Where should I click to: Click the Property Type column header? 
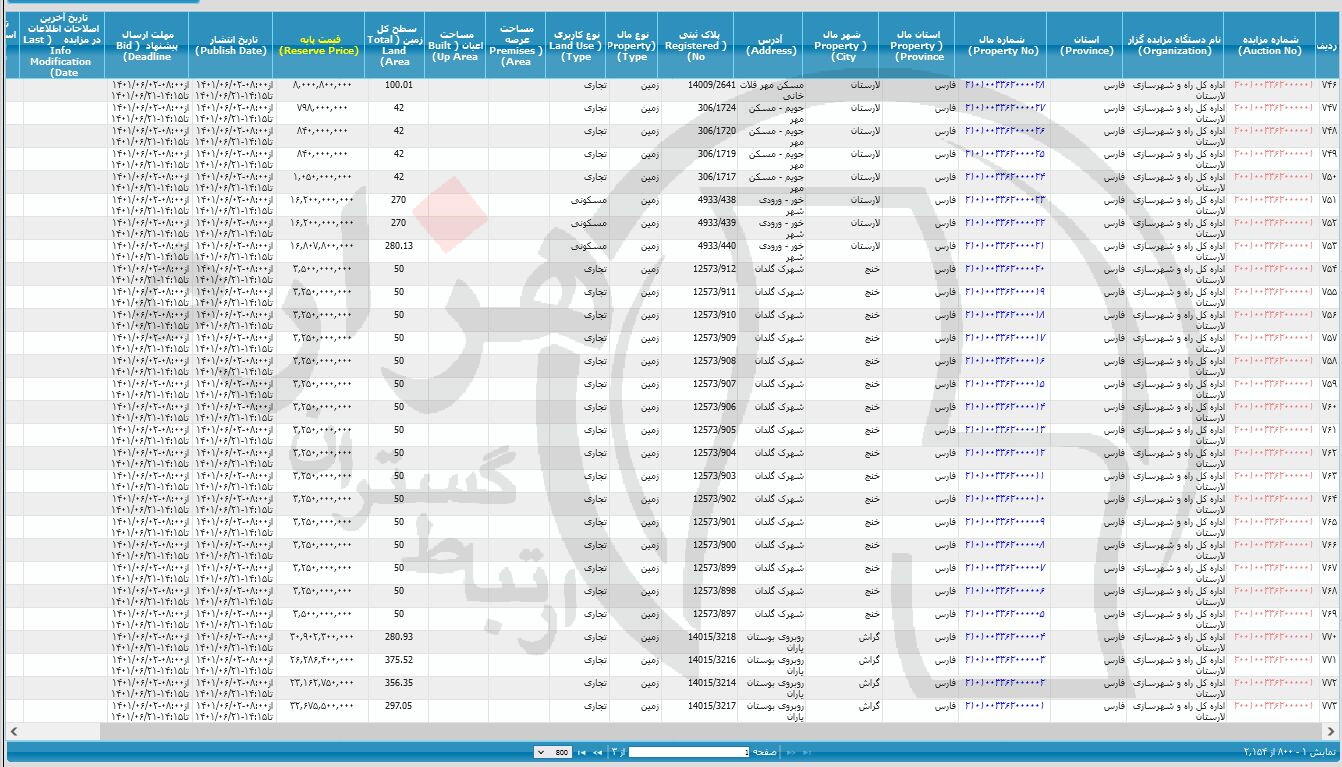point(634,45)
